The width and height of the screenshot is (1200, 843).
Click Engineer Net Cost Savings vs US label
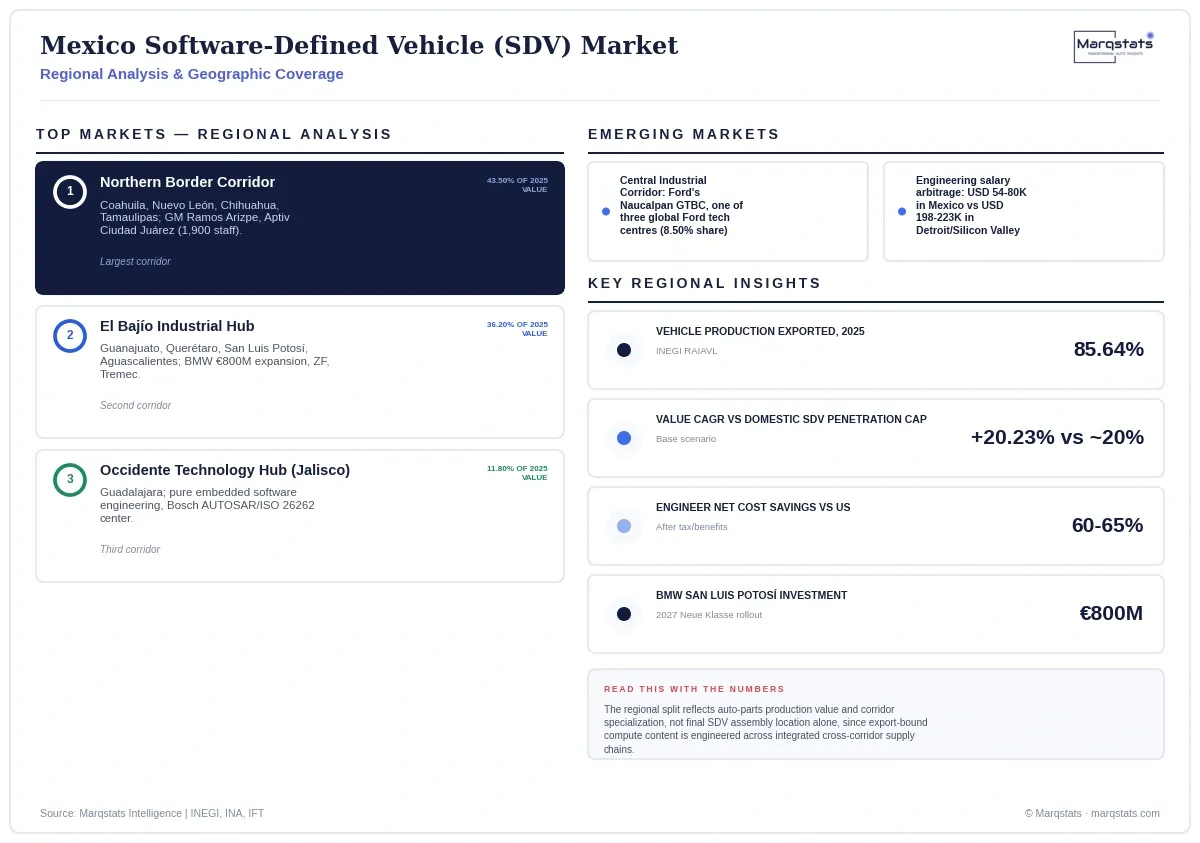click(x=753, y=507)
